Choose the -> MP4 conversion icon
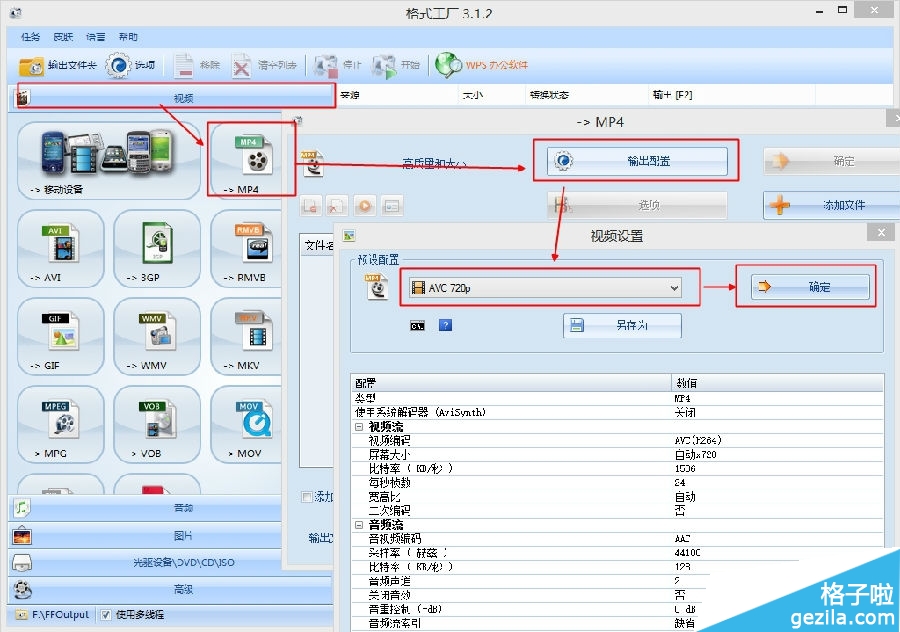Image resolution: width=900 pixels, height=632 pixels. (251, 161)
